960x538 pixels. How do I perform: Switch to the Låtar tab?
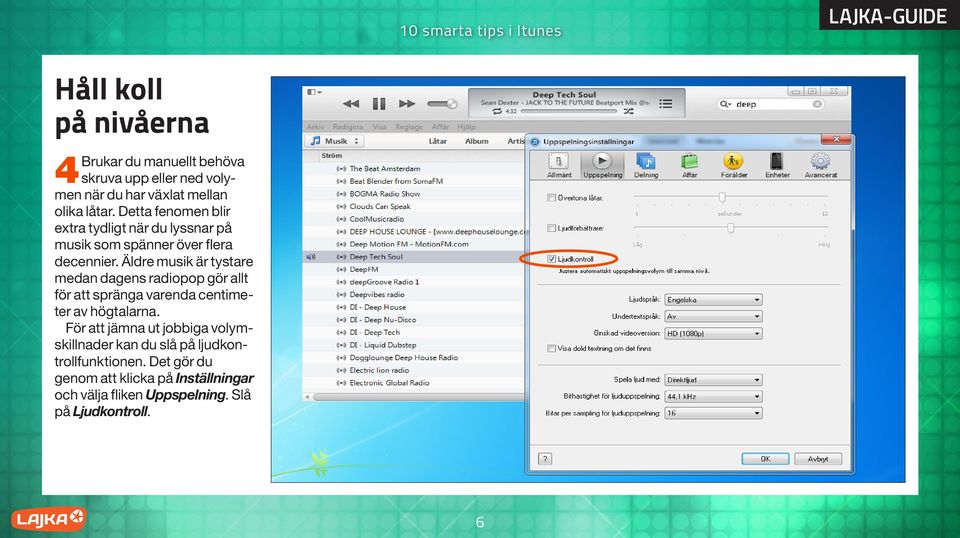click(x=437, y=141)
